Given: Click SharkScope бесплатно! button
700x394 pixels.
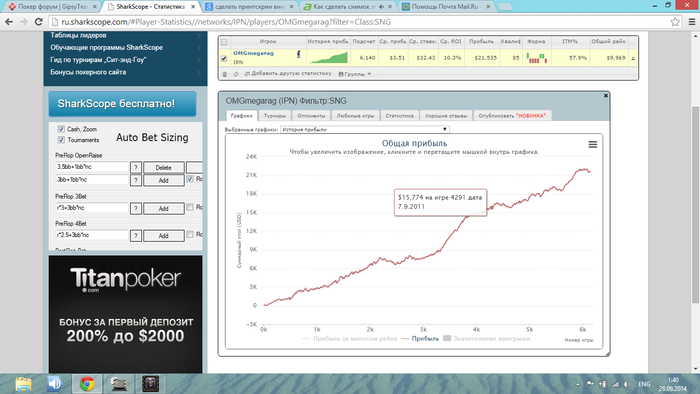Looking at the screenshot, I should click(122, 104).
